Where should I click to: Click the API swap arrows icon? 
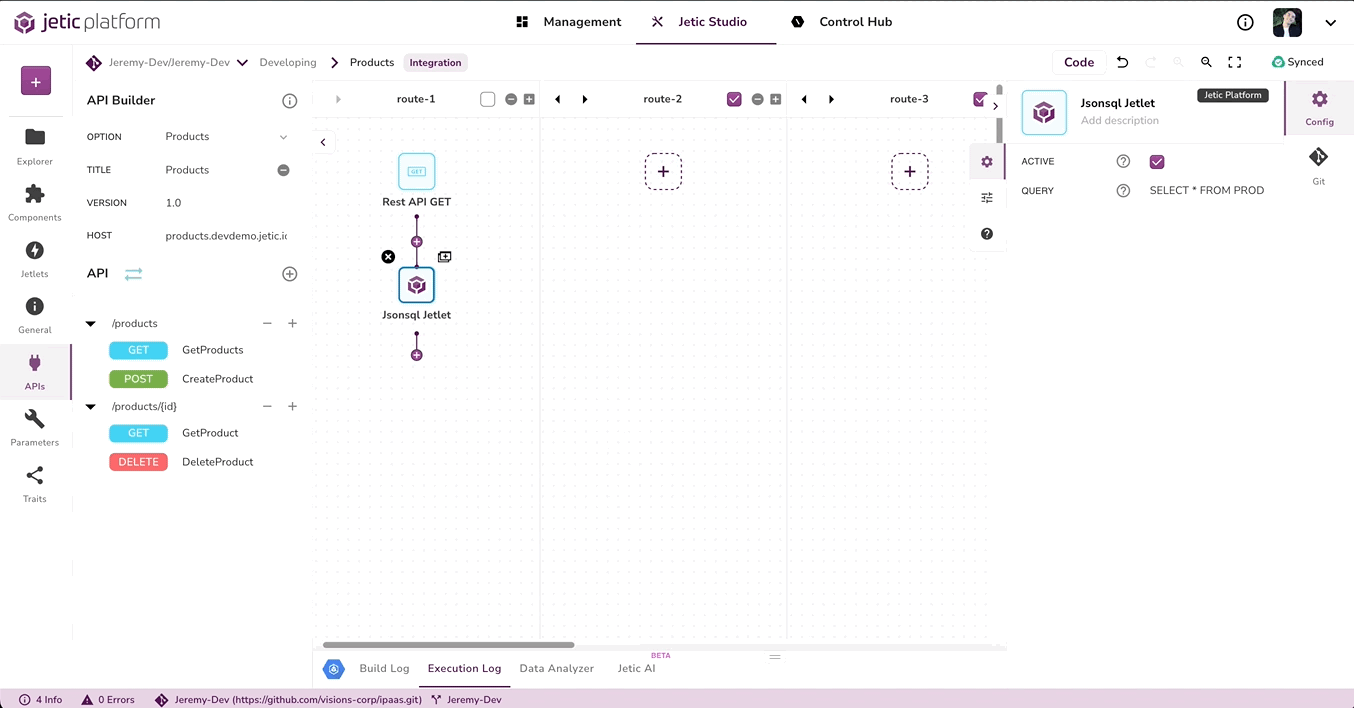(x=133, y=274)
